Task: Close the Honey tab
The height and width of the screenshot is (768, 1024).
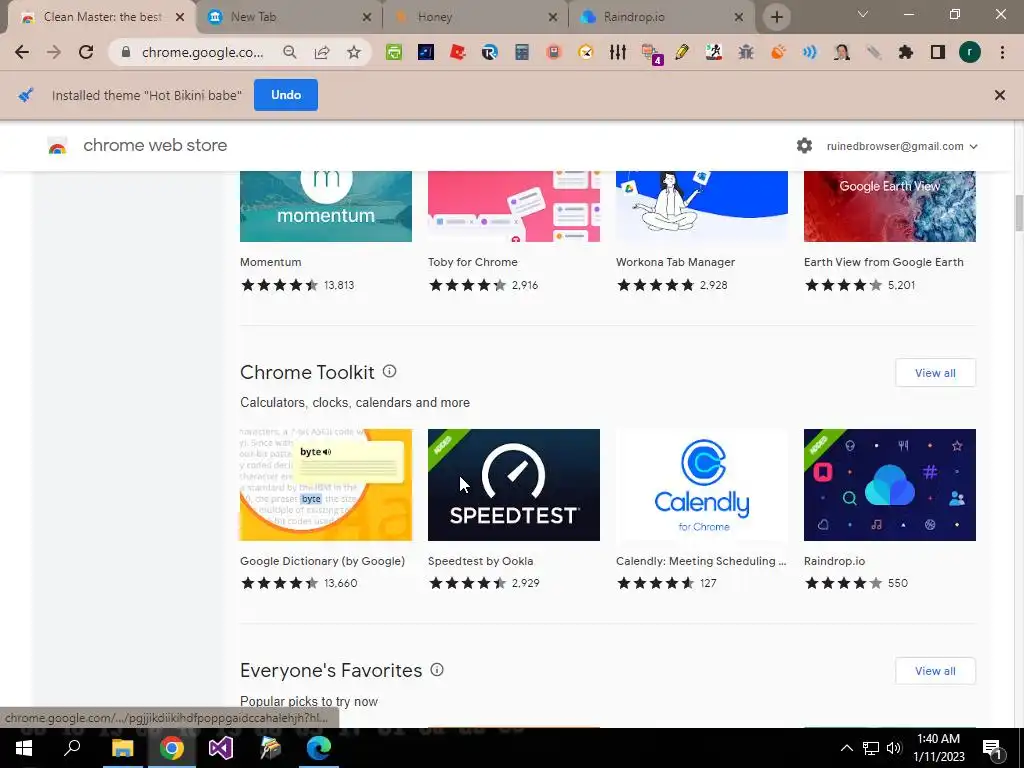Action: [552, 17]
